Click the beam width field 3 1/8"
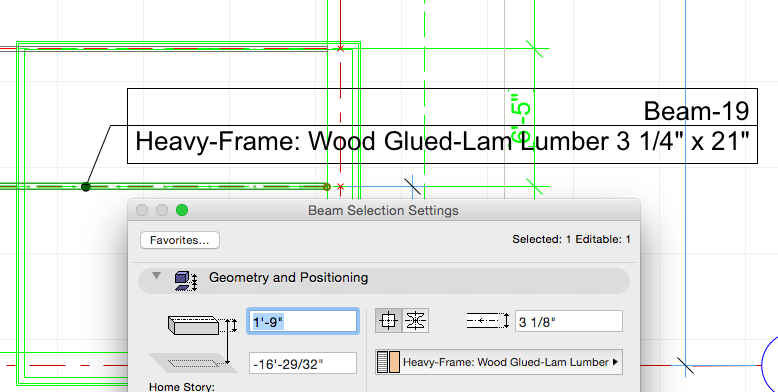This screenshot has width=778, height=392. click(569, 321)
